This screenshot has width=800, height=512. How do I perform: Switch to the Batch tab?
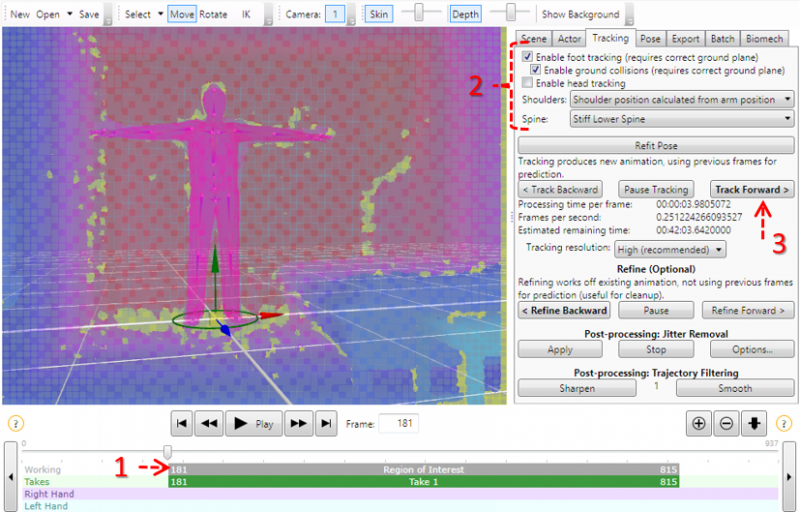[x=722, y=39]
